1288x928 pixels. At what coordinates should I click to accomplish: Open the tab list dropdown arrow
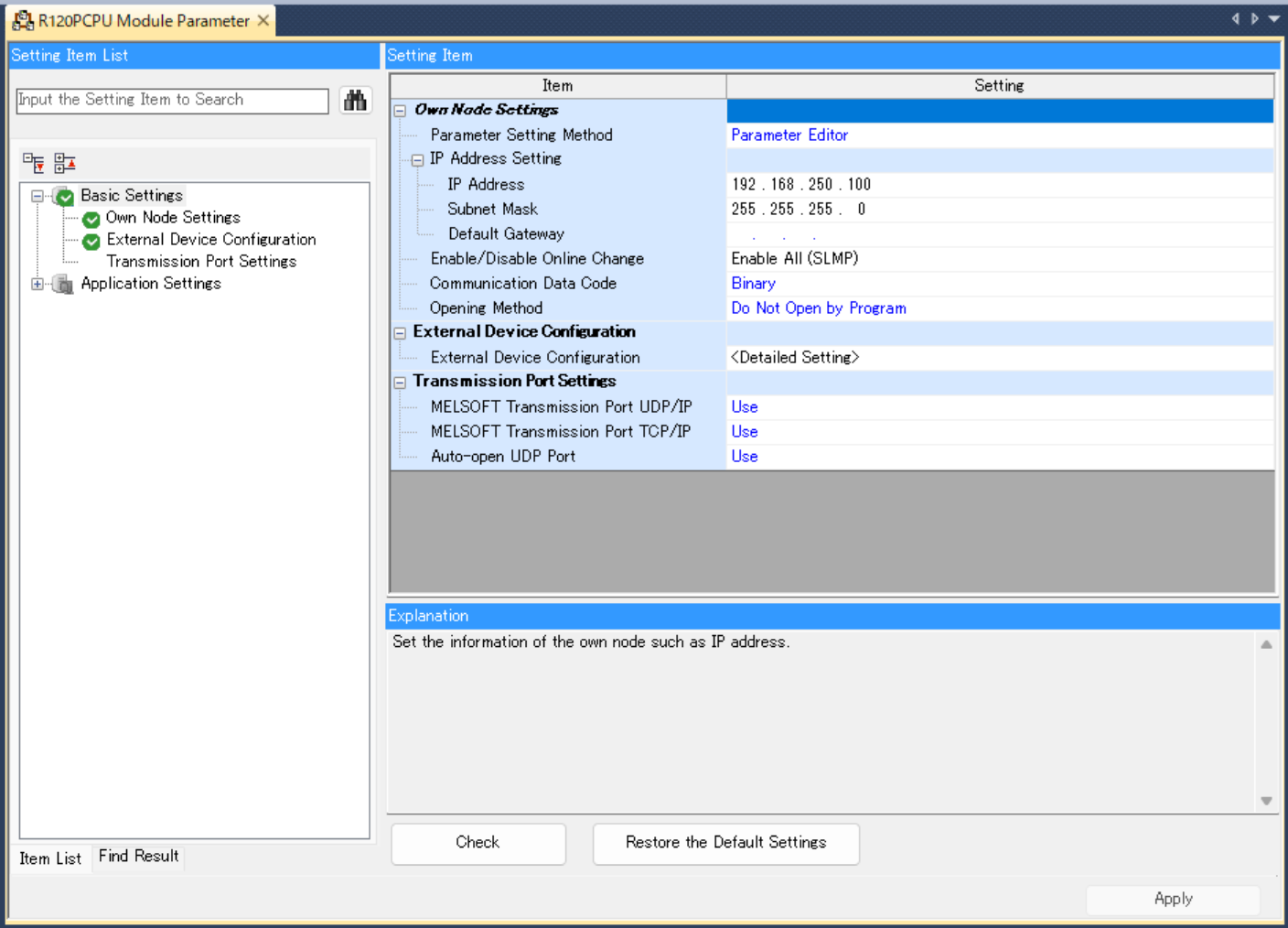tap(1274, 19)
